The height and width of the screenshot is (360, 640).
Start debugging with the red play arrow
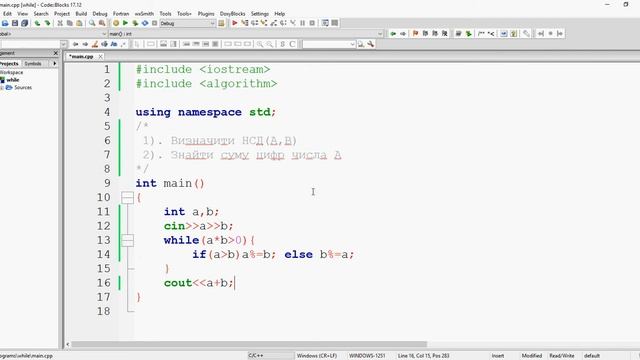pos(235,23)
